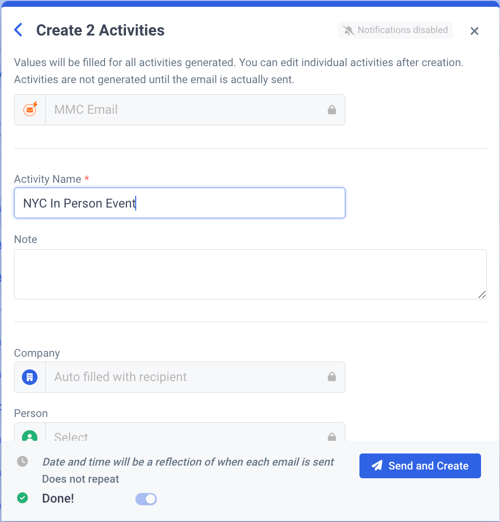
Task: Open the Company auto-filled field
Action: [x=180, y=377]
